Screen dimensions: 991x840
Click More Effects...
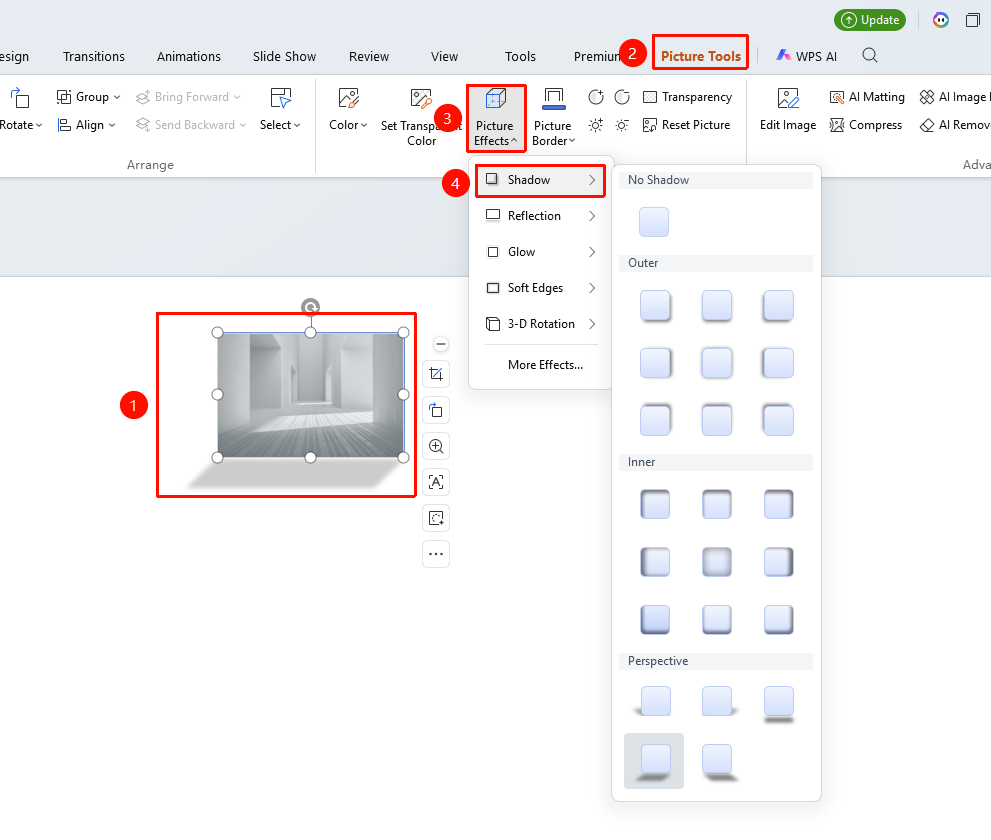click(545, 365)
